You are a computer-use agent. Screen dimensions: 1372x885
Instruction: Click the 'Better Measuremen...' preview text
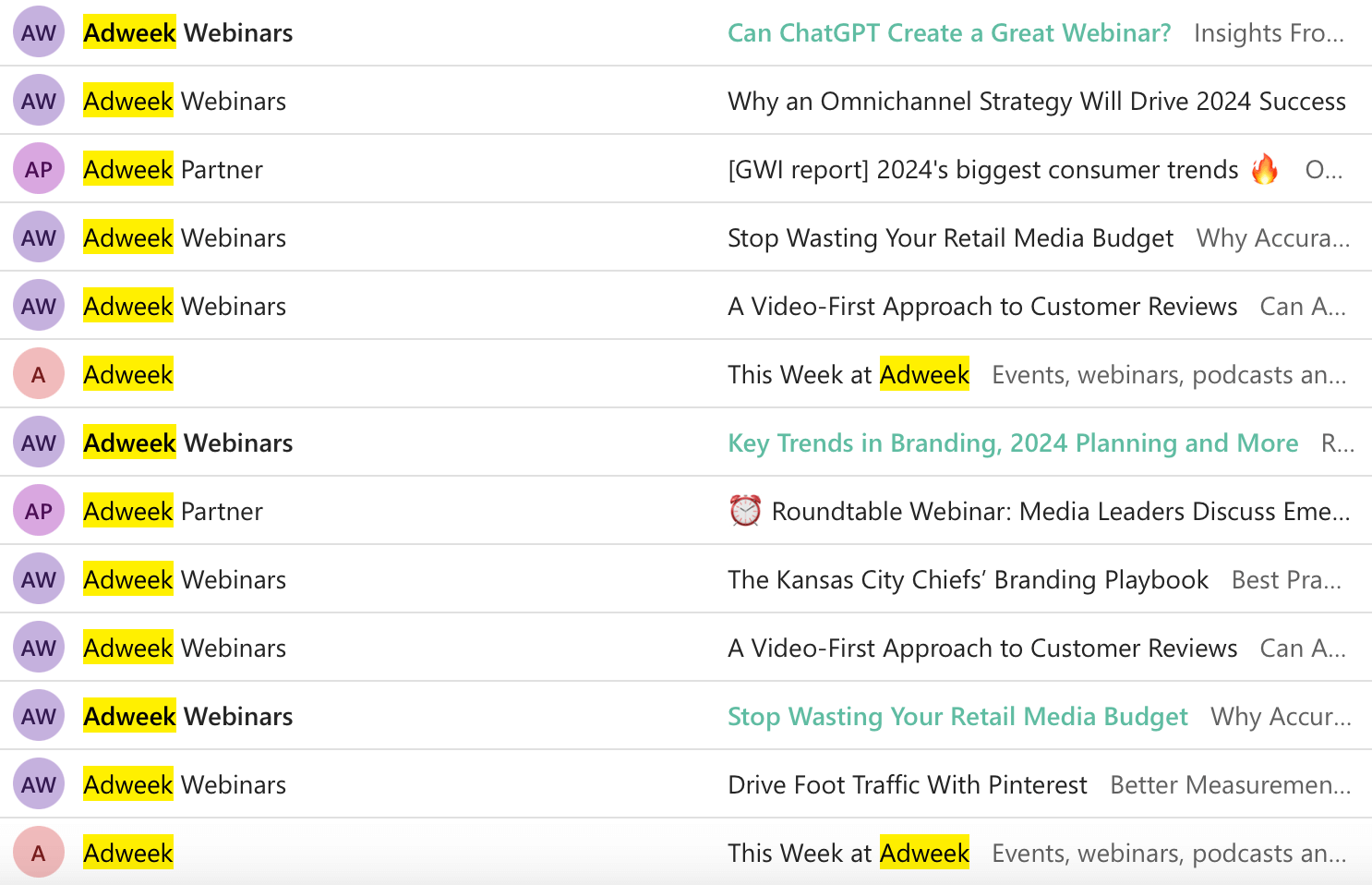1230,784
